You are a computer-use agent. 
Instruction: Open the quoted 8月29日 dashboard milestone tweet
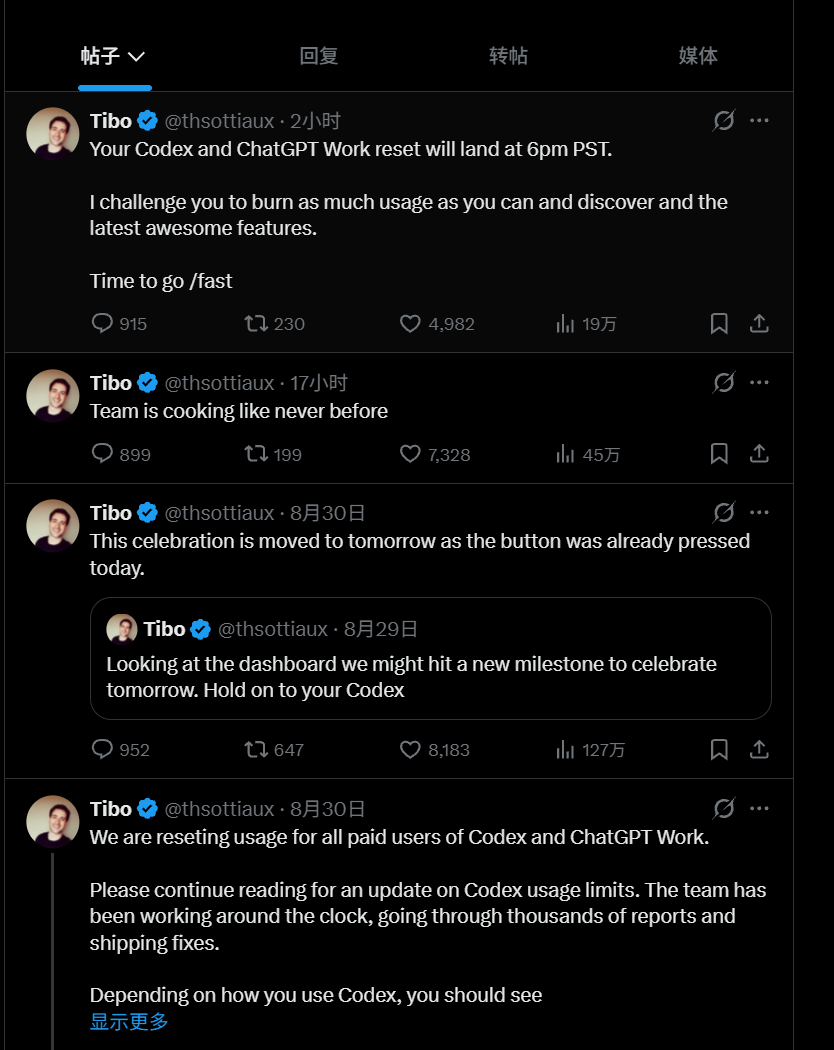[431, 658]
